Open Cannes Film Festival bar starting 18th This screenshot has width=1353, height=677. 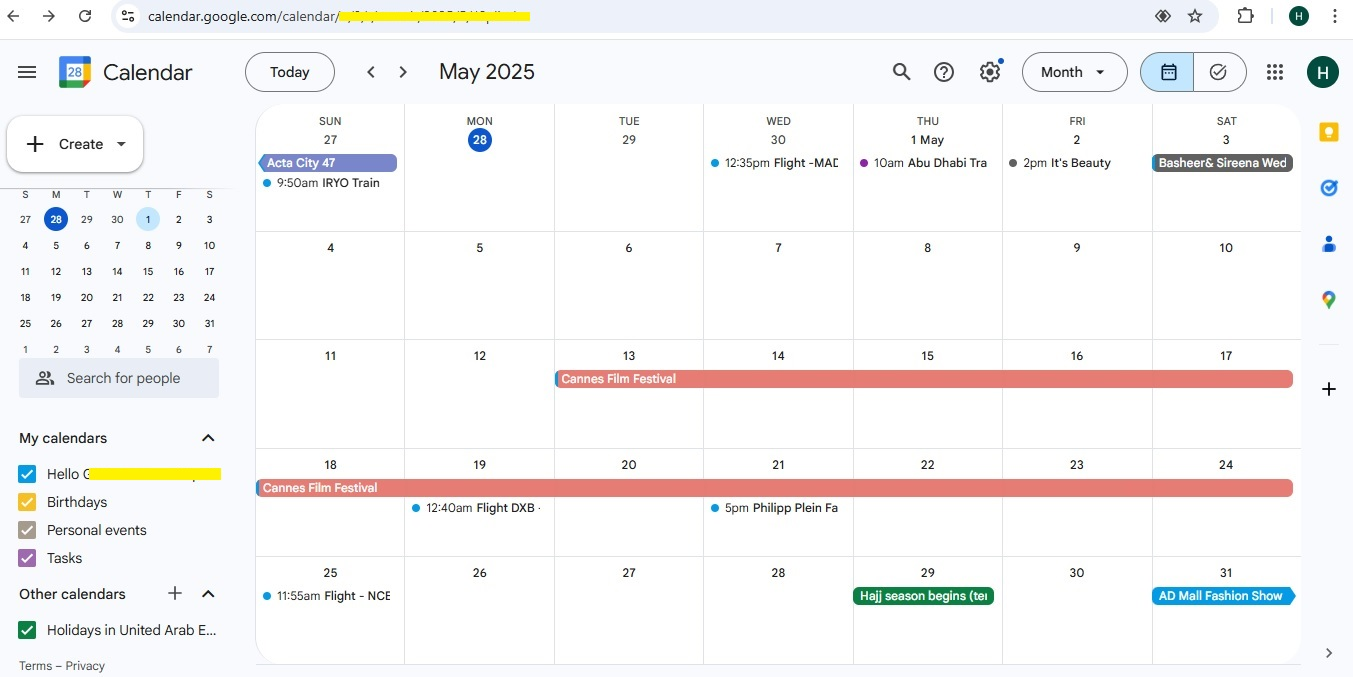point(775,488)
